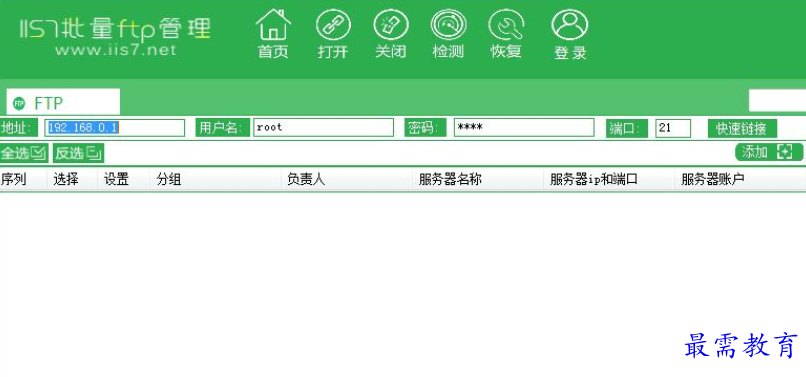
Task: Switch to the FTP tab
Action: 63,102
